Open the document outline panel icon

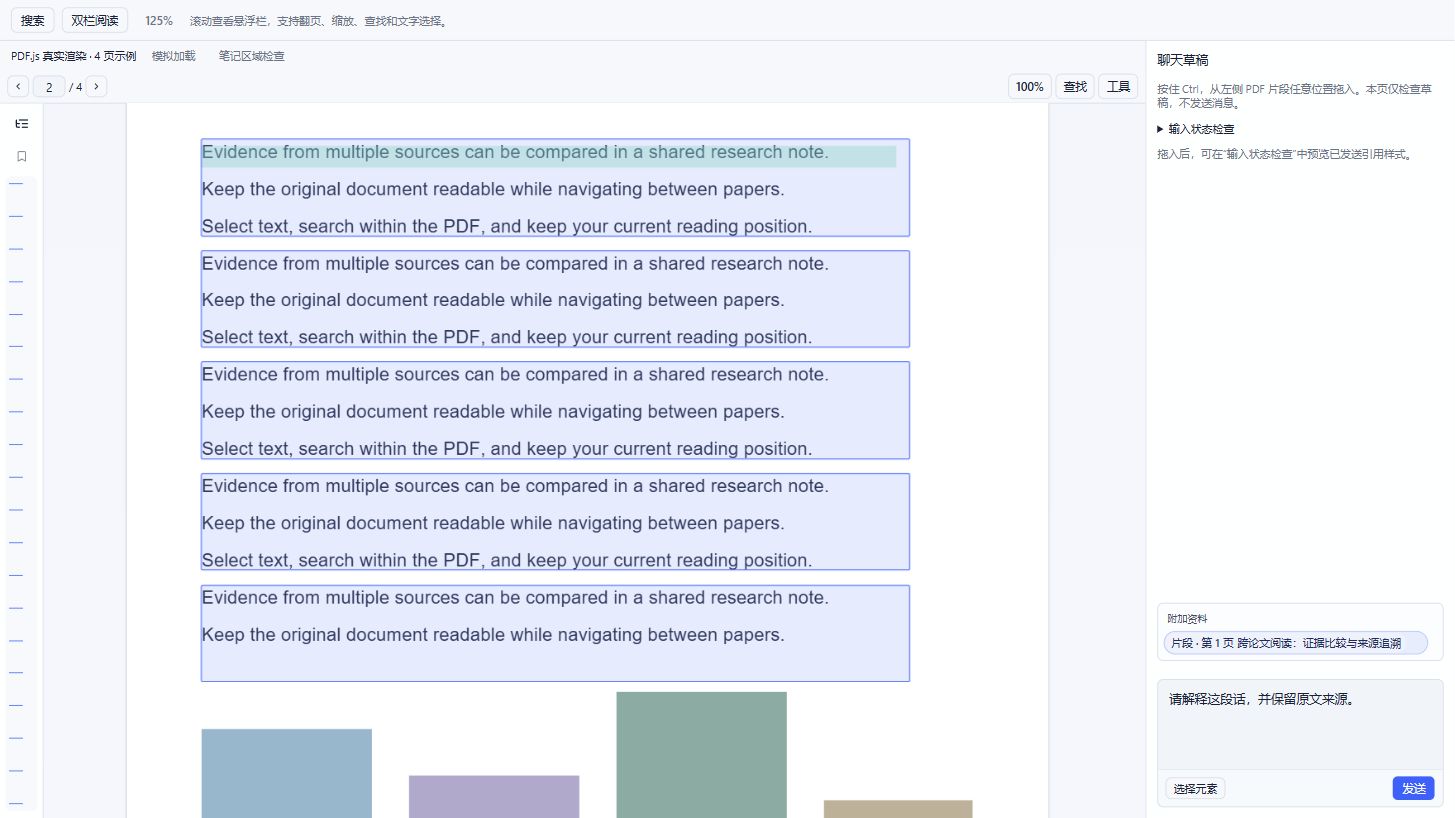[22, 124]
